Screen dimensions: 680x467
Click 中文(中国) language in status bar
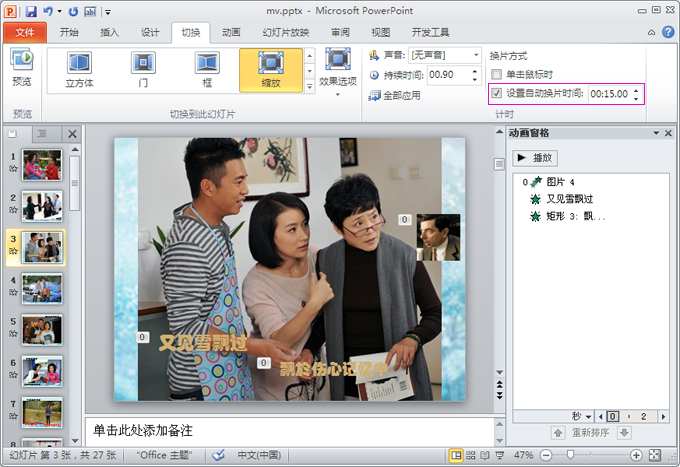pyautogui.click(x=259, y=455)
